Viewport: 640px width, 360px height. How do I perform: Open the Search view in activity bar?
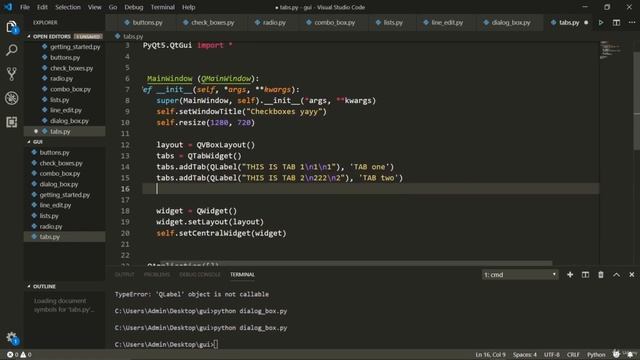pos(11,50)
